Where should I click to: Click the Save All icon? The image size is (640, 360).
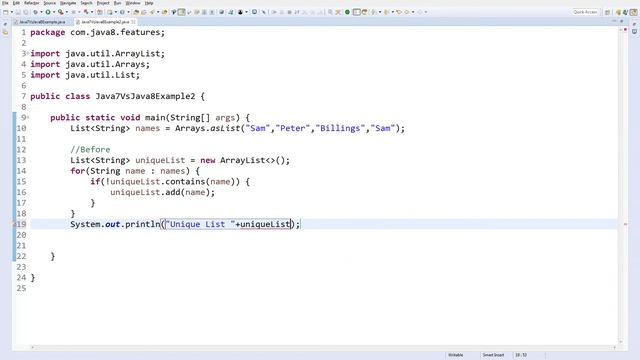[x=25, y=12]
